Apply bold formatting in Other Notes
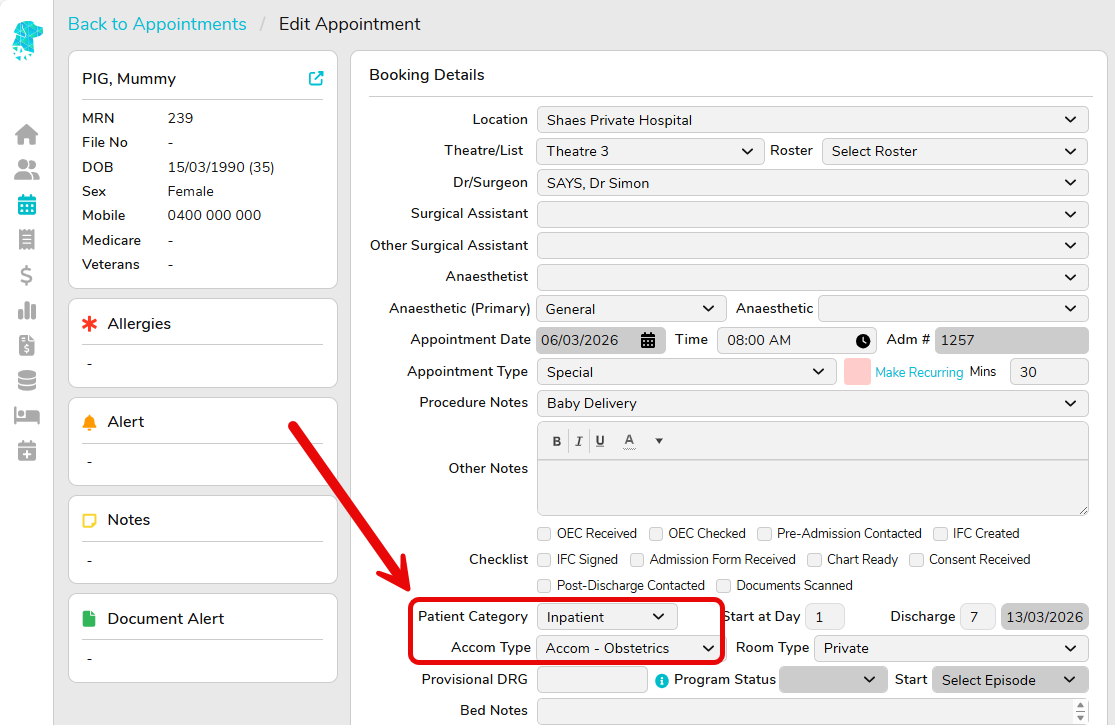The width and height of the screenshot is (1115, 725). coord(557,441)
